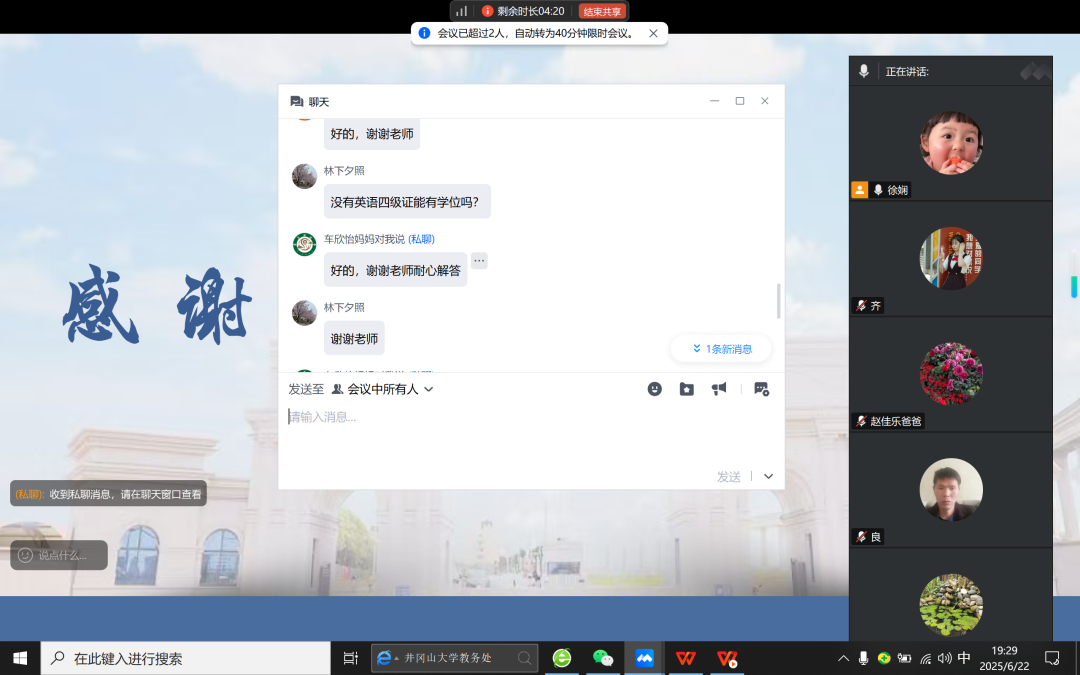The height and width of the screenshot is (675, 1080).
Task: Open the send options arrow next to 发送
Action: click(768, 477)
